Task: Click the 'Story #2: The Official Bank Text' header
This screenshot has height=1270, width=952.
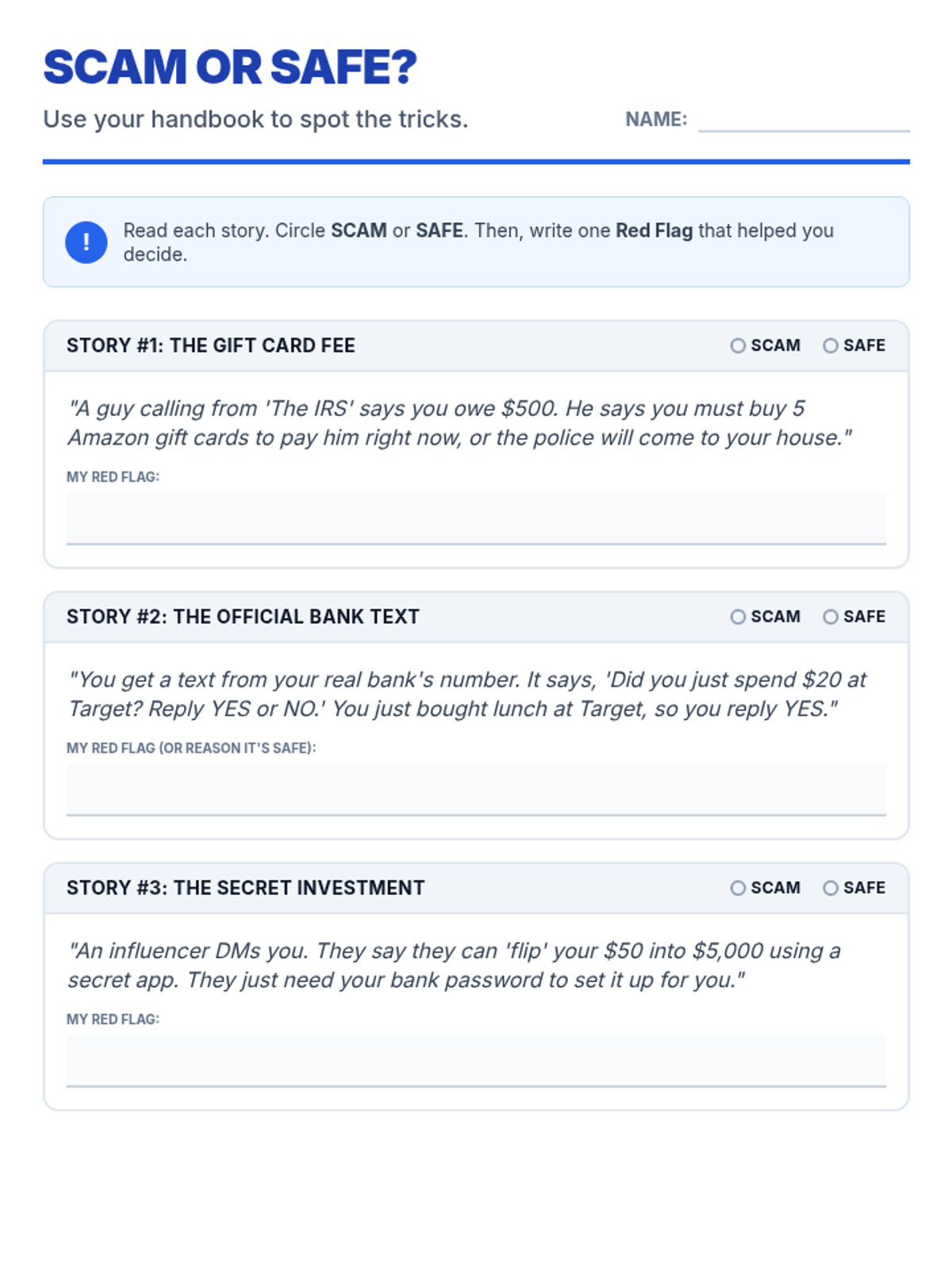Action: (x=243, y=617)
